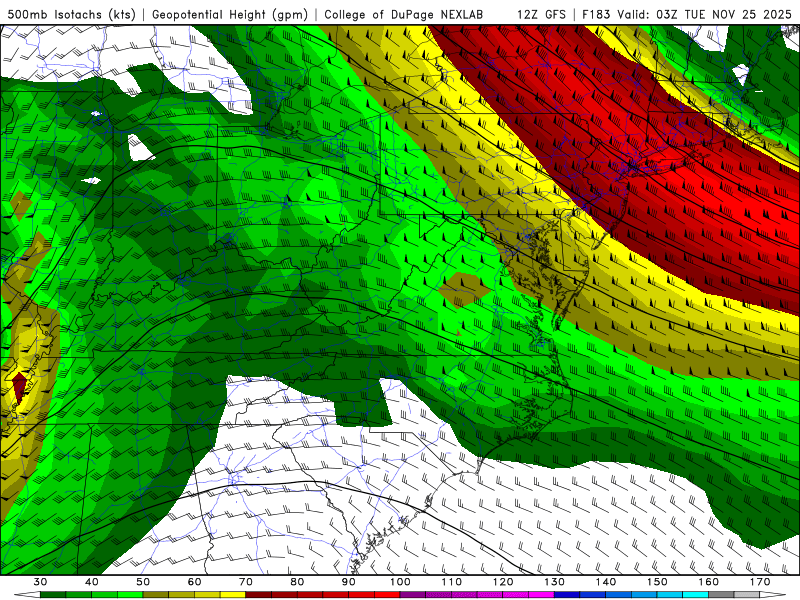Click the 'F183' forecast hour label
This screenshot has height=600, width=800.
pos(597,14)
